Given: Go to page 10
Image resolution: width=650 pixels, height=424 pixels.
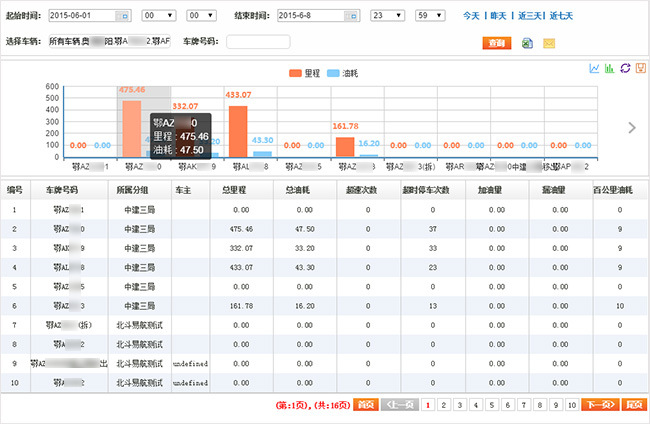Looking at the screenshot, I should coord(572,405).
